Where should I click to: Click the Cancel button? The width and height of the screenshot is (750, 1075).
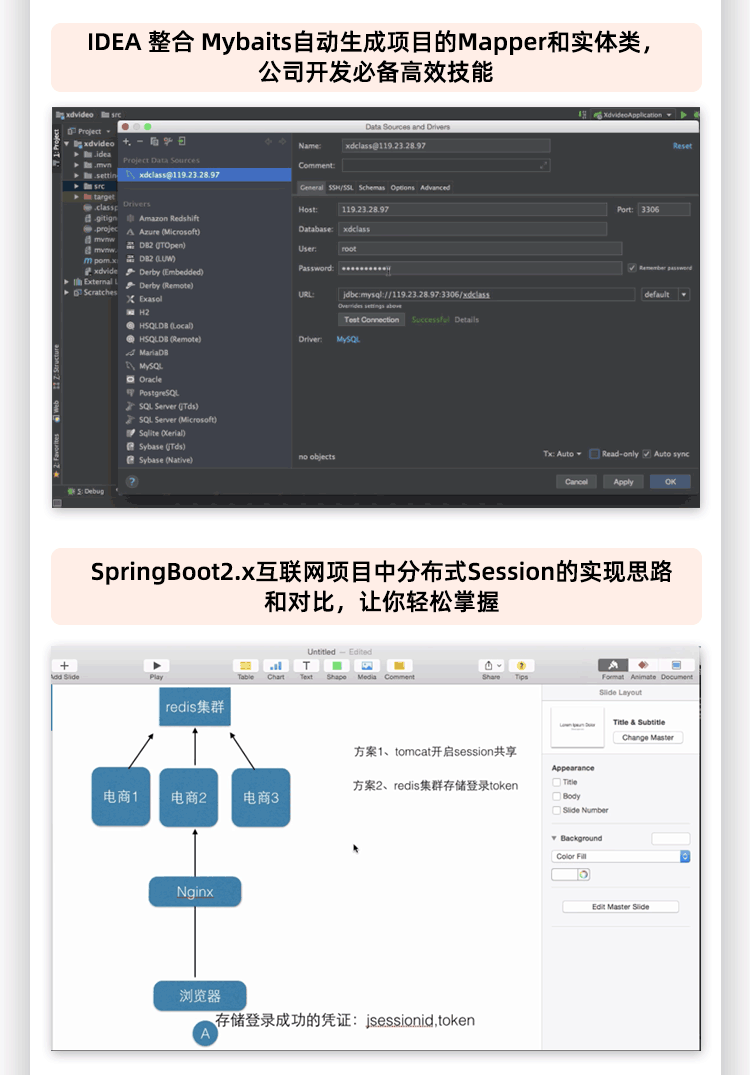576,482
